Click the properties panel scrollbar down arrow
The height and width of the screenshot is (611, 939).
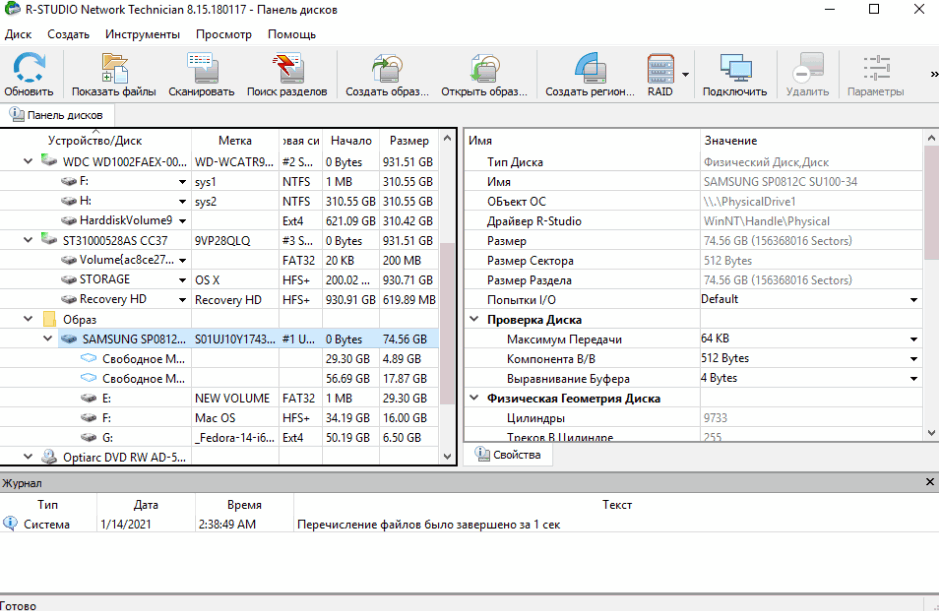coord(931,432)
